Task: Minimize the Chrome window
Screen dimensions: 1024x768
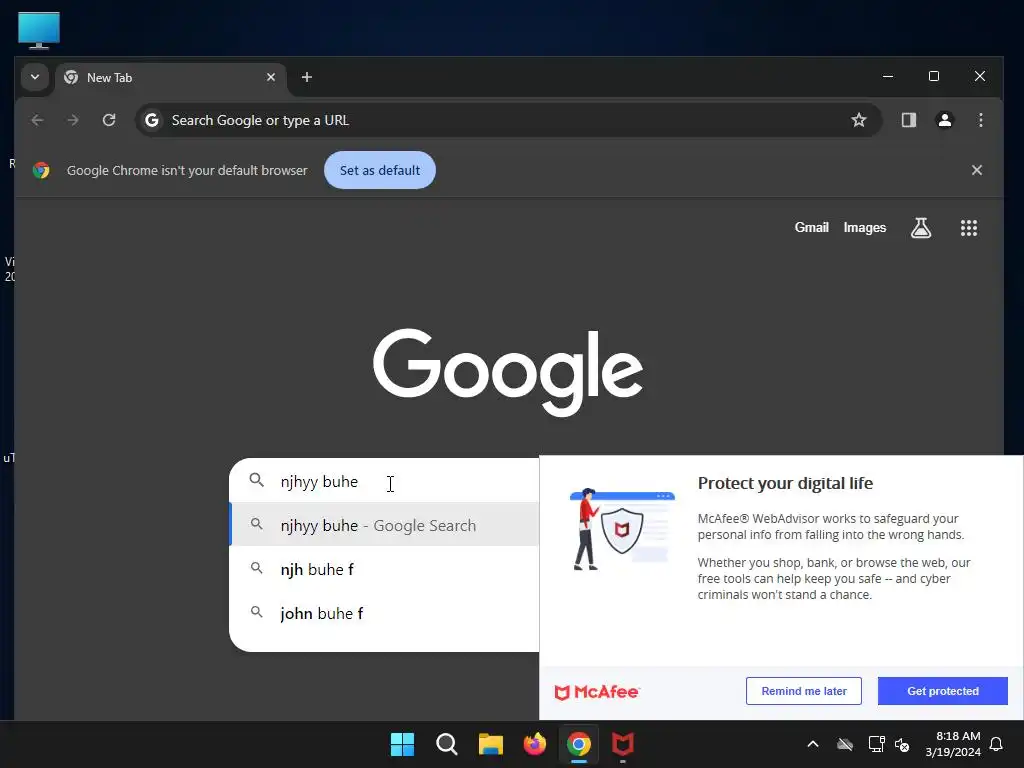Action: pyautogui.click(x=888, y=76)
